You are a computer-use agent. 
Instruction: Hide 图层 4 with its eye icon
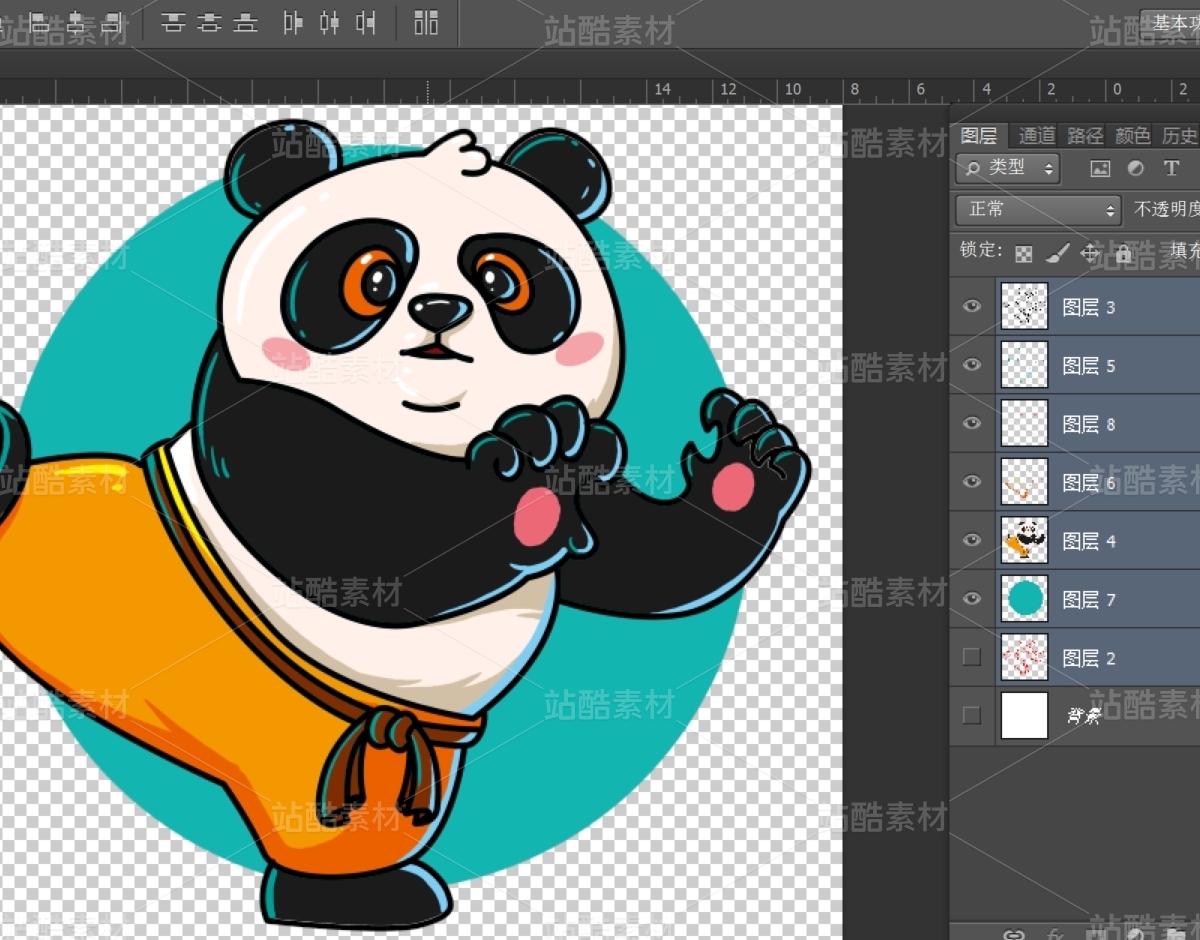972,540
